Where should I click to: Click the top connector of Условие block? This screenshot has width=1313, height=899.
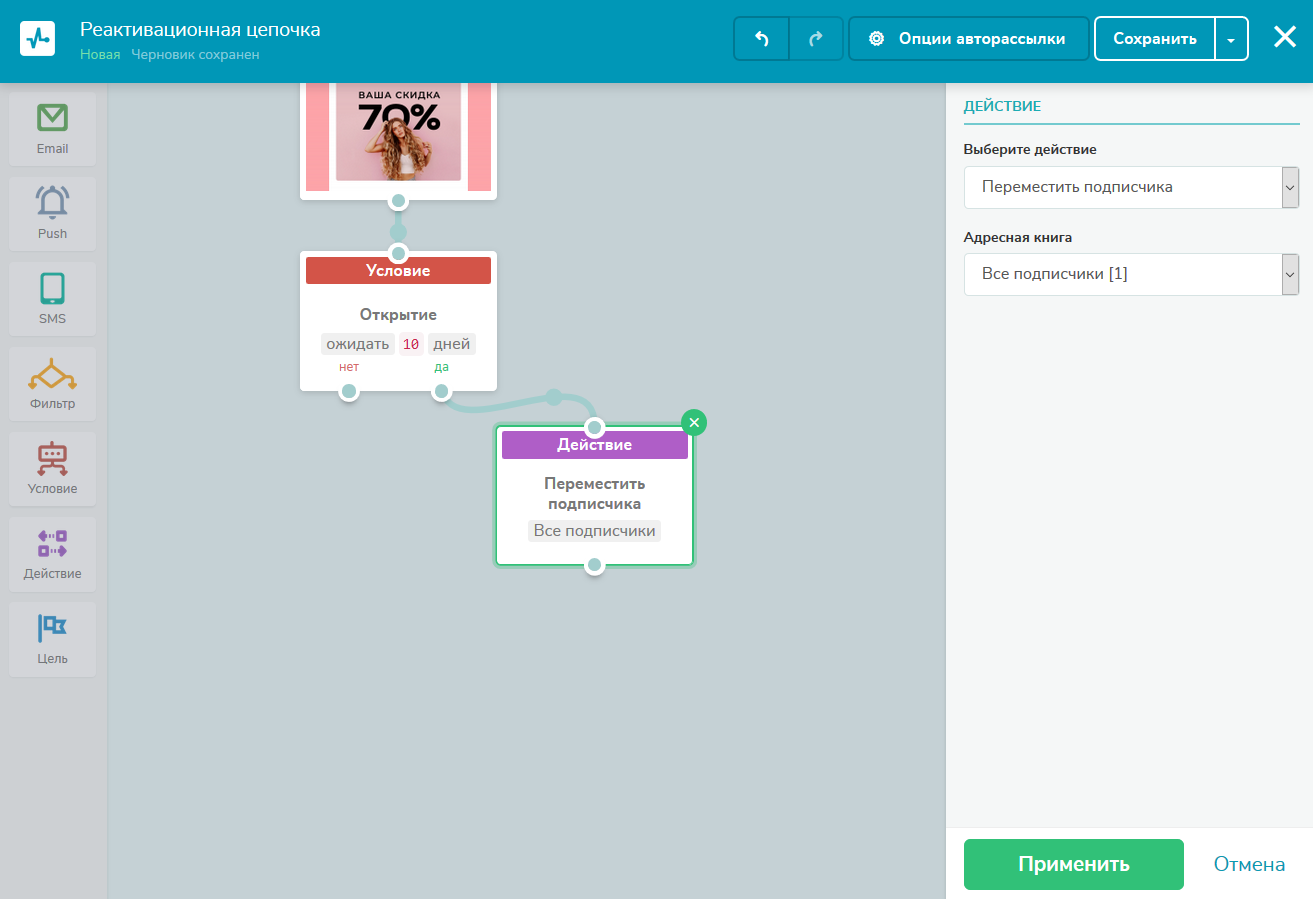point(398,253)
